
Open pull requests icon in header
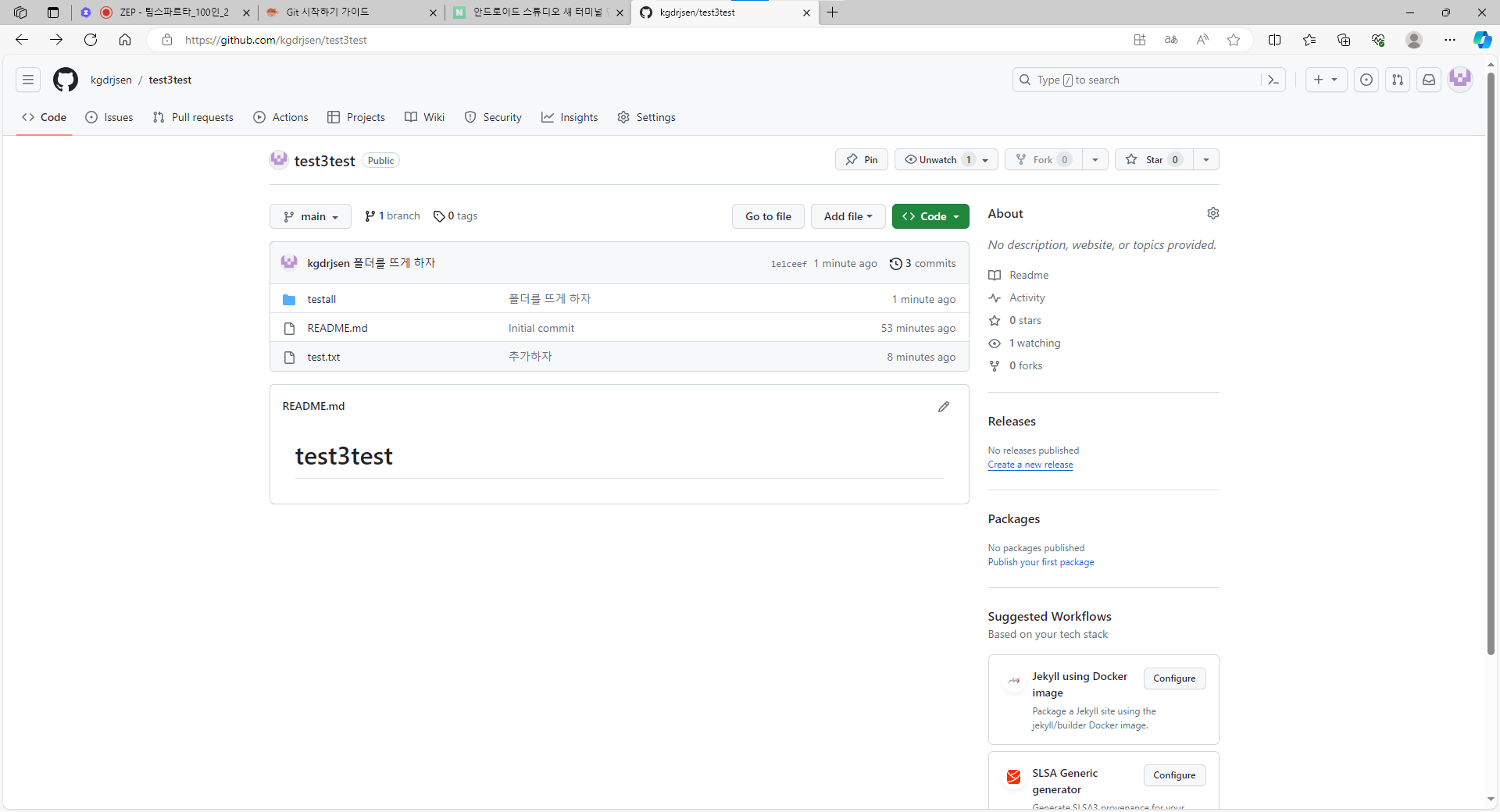coord(1398,80)
